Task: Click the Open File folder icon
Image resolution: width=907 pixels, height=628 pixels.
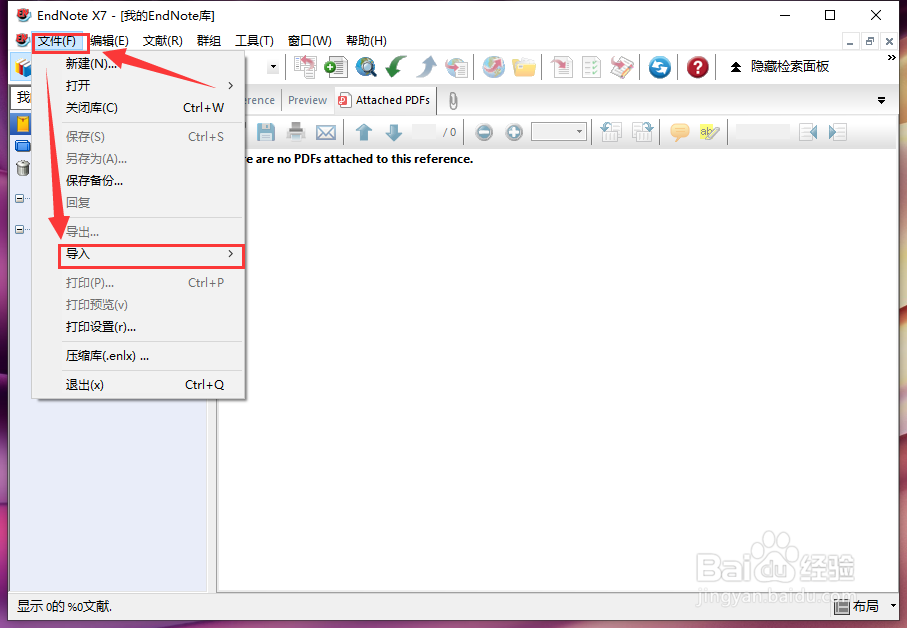Action: [524, 67]
